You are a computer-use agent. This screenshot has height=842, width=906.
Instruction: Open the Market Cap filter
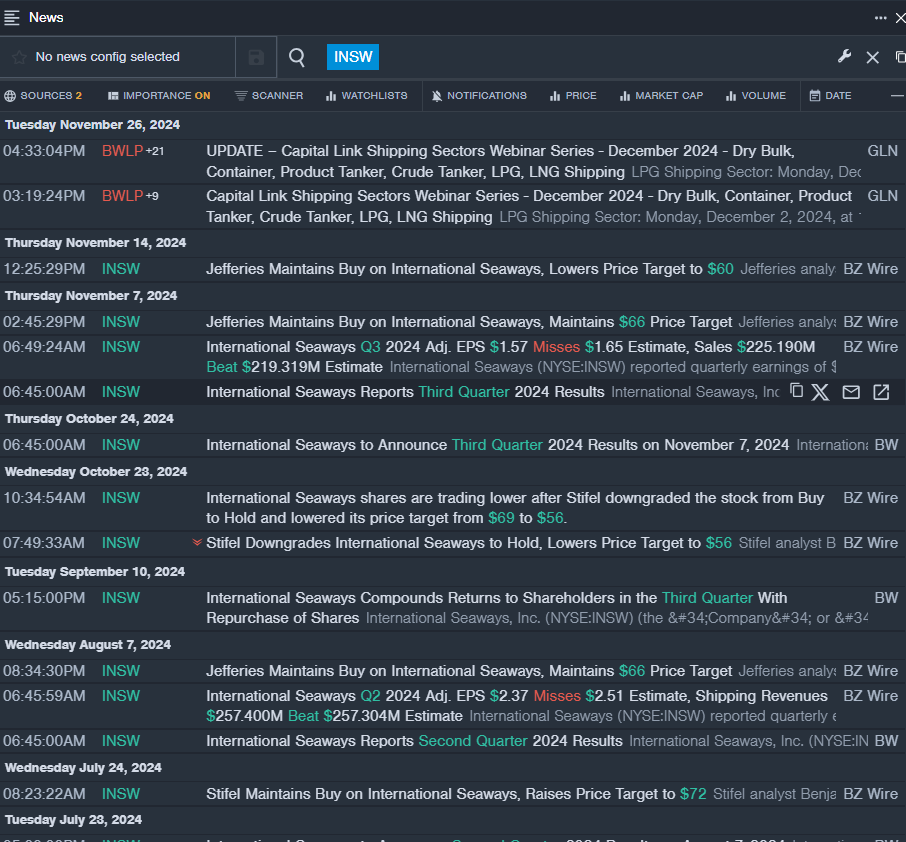tap(661, 96)
